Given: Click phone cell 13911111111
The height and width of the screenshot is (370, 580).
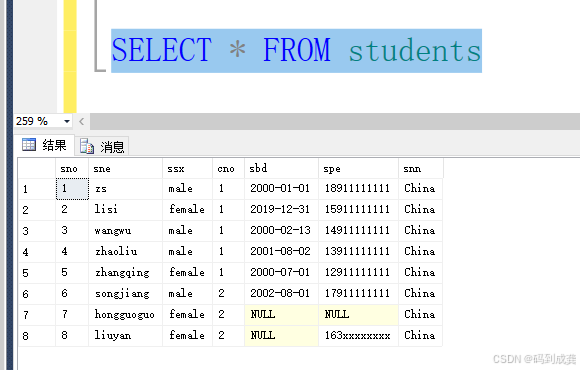Looking at the screenshot, I should point(358,252).
